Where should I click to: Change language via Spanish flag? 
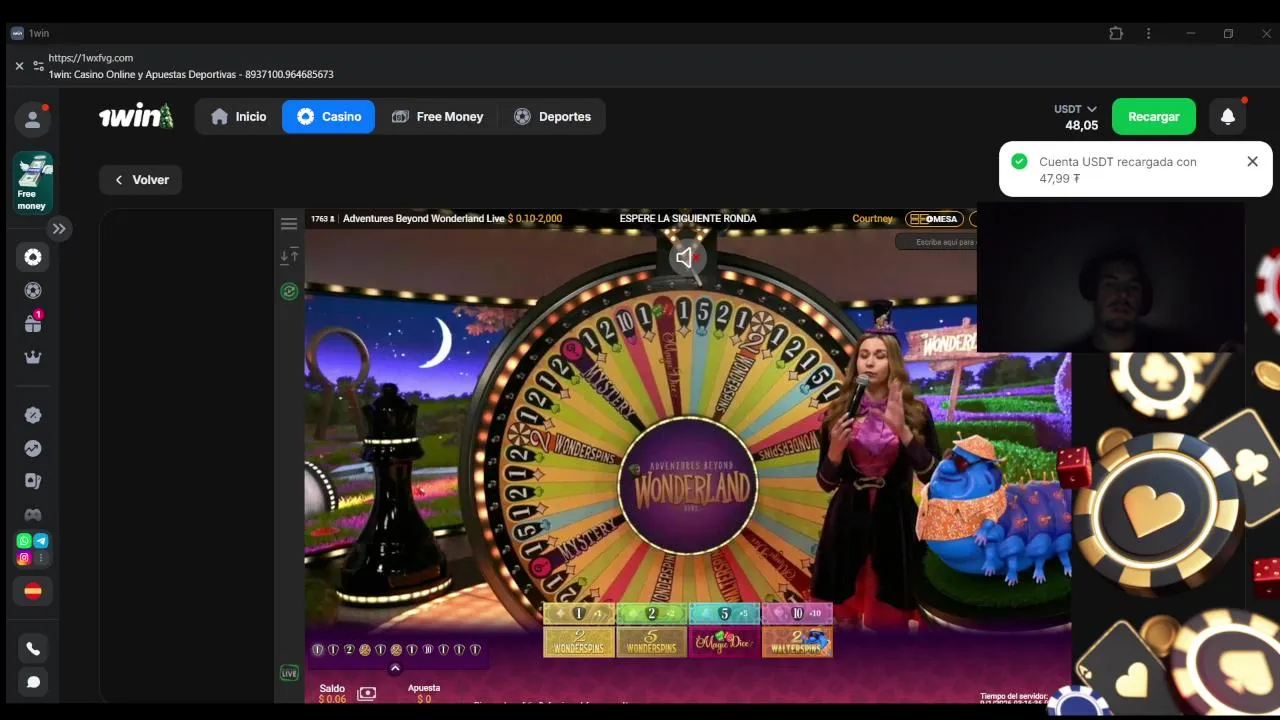[33, 591]
